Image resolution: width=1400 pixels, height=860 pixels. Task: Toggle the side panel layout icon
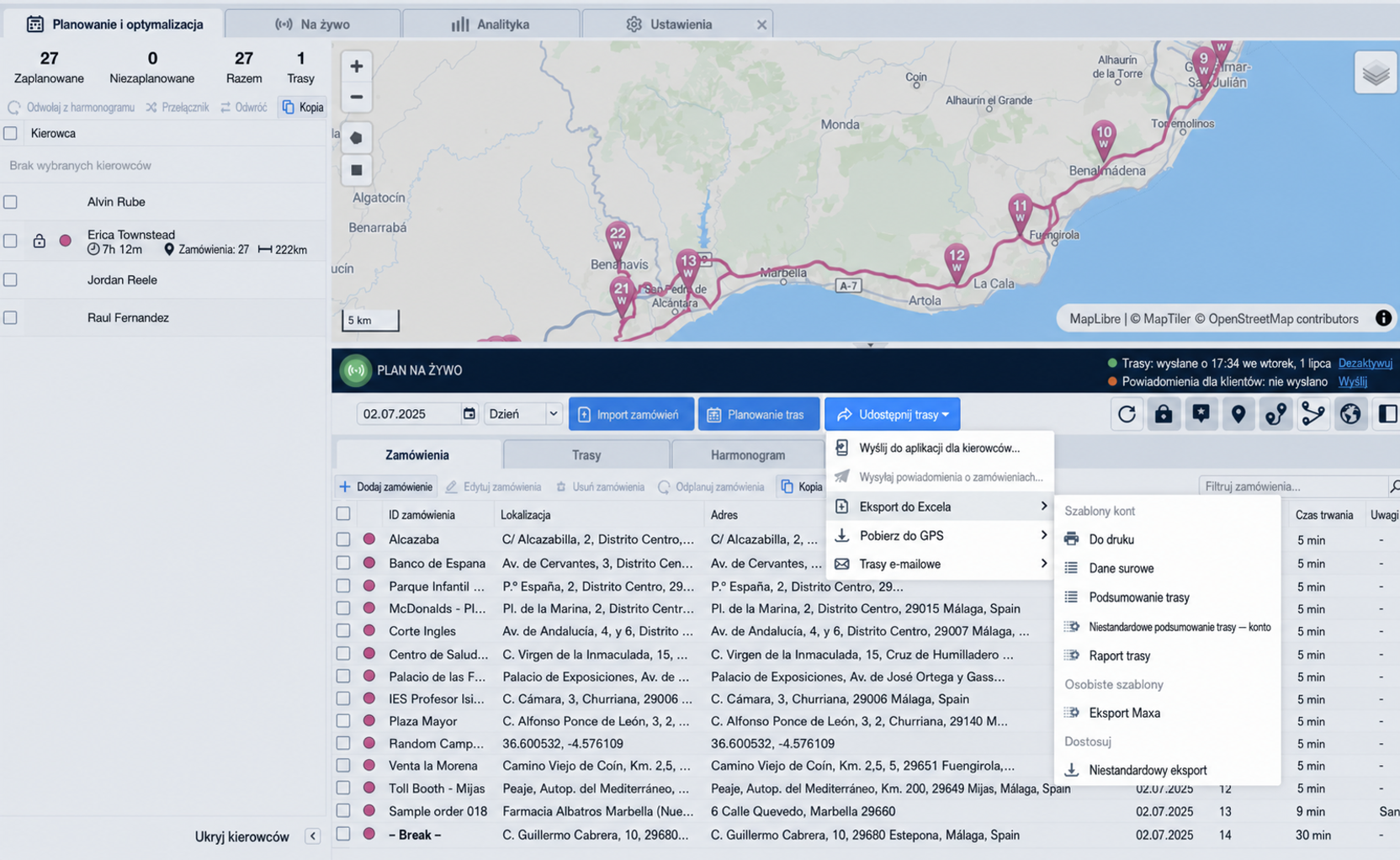[1387, 414]
